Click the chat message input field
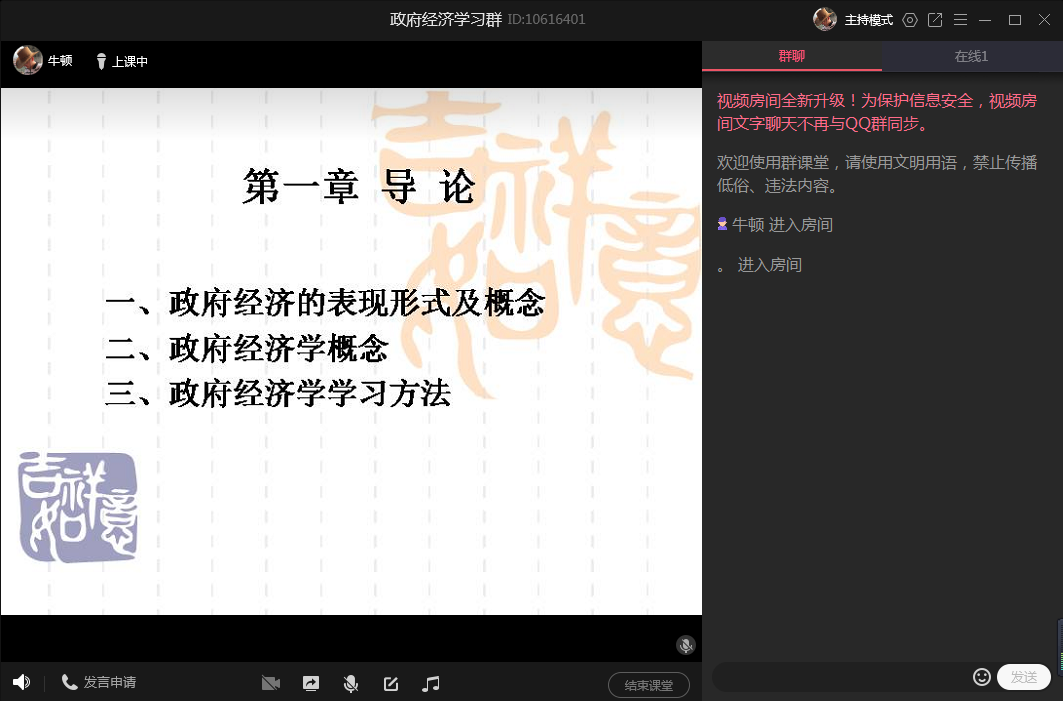The width and height of the screenshot is (1063, 701). point(840,677)
